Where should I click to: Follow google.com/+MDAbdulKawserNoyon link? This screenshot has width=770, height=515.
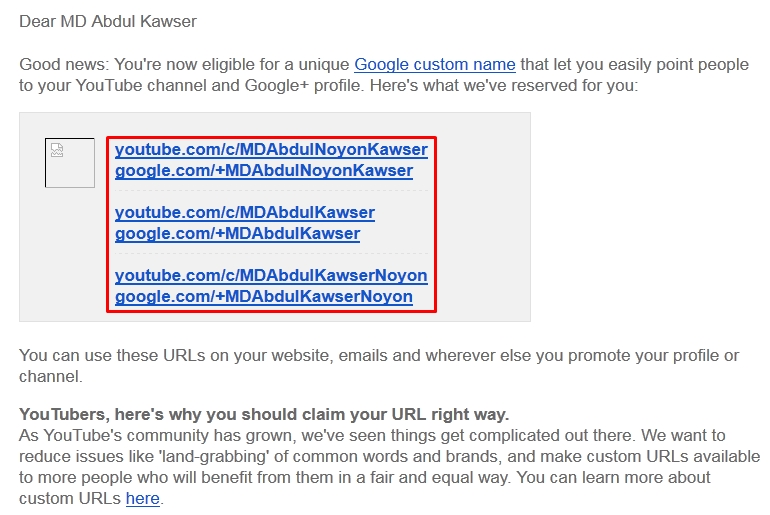click(263, 297)
